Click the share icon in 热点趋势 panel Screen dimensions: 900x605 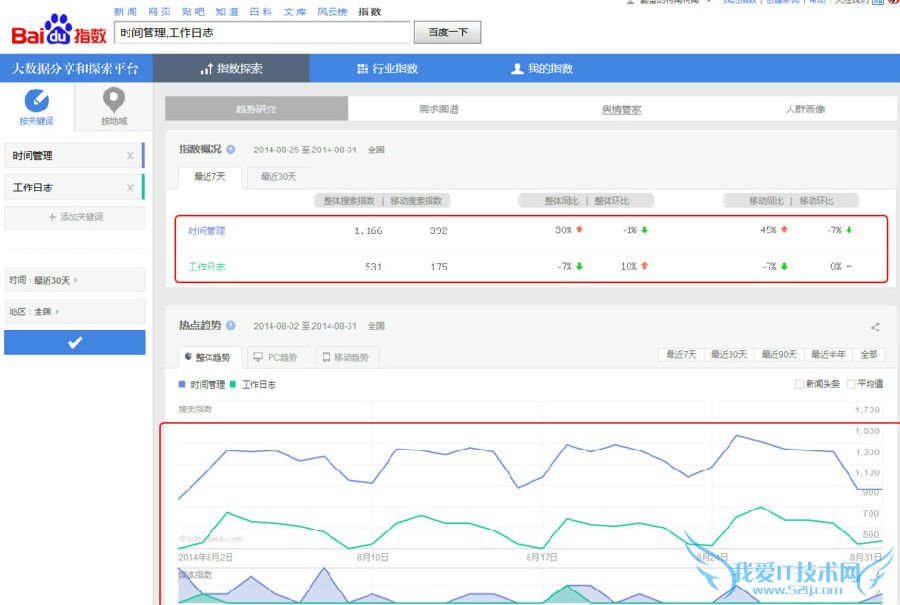(875, 327)
